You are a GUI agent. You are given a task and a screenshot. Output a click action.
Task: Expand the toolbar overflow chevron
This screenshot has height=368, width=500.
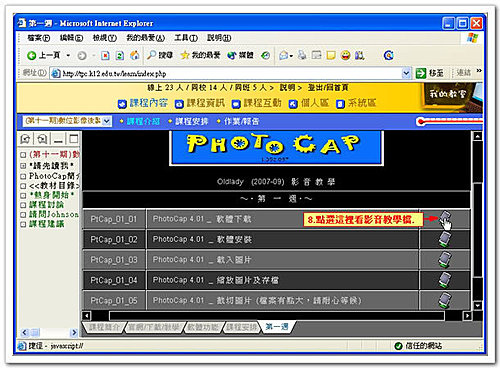479,71
